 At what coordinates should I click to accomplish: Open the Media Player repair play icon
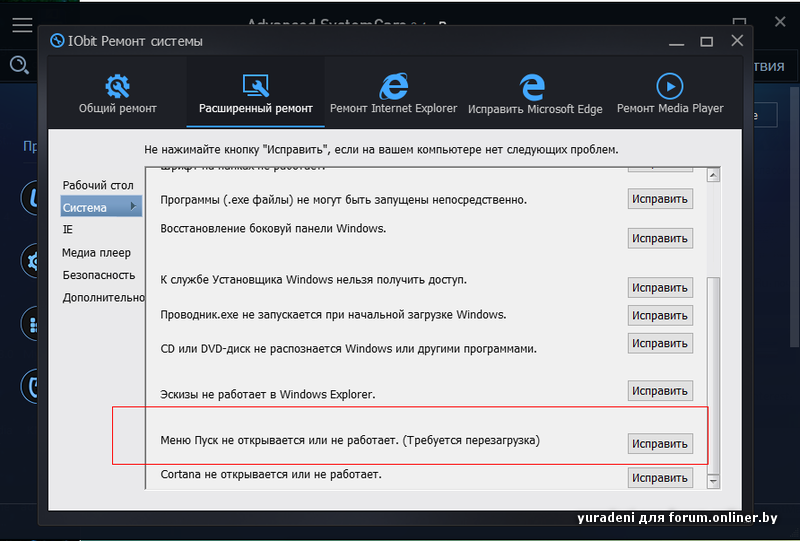pos(670,86)
